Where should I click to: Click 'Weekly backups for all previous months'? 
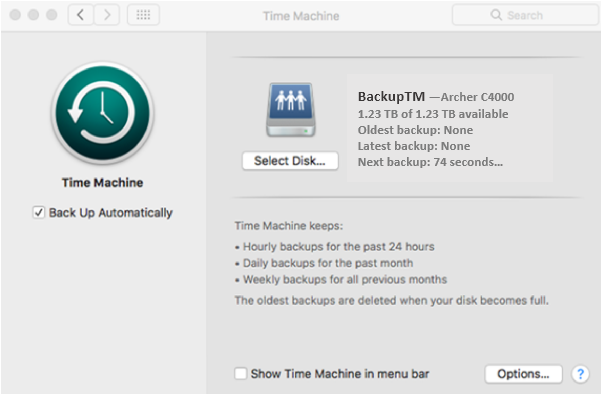pos(345,280)
